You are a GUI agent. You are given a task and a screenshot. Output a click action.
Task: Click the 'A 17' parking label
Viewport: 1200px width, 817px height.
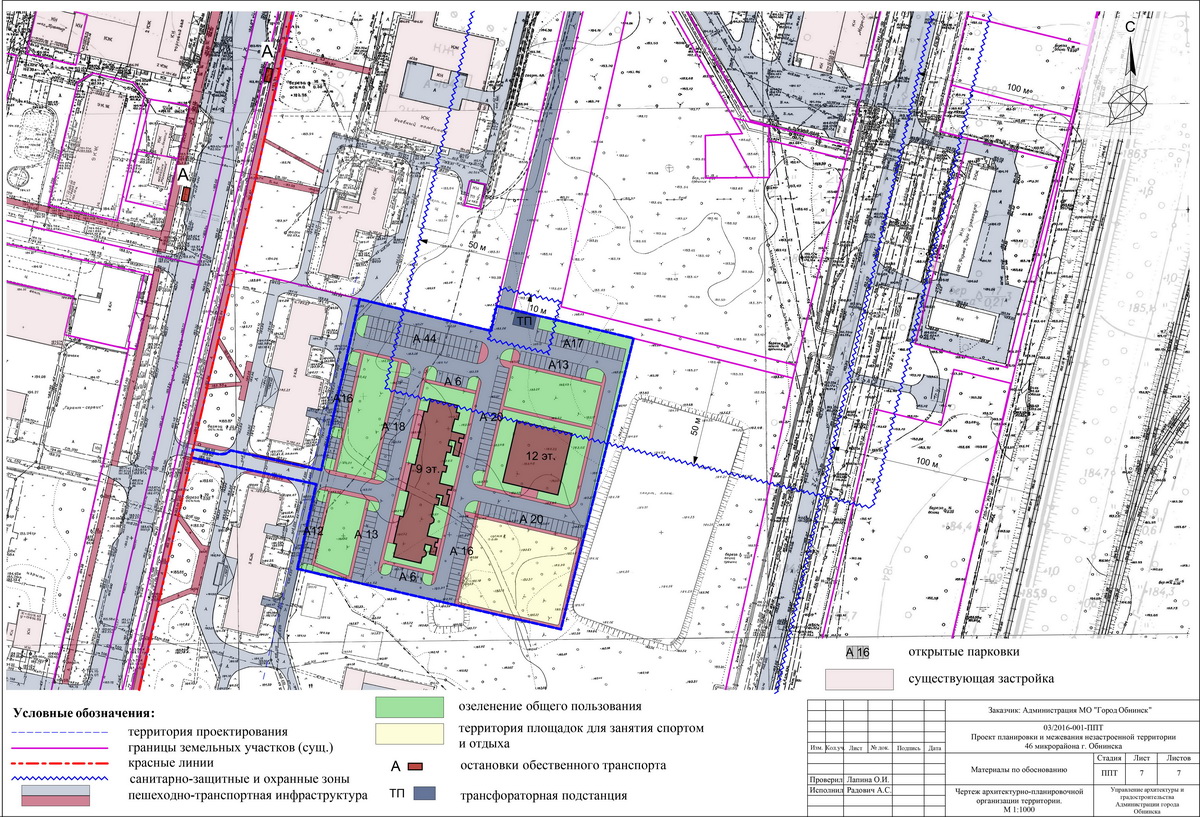point(573,344)
